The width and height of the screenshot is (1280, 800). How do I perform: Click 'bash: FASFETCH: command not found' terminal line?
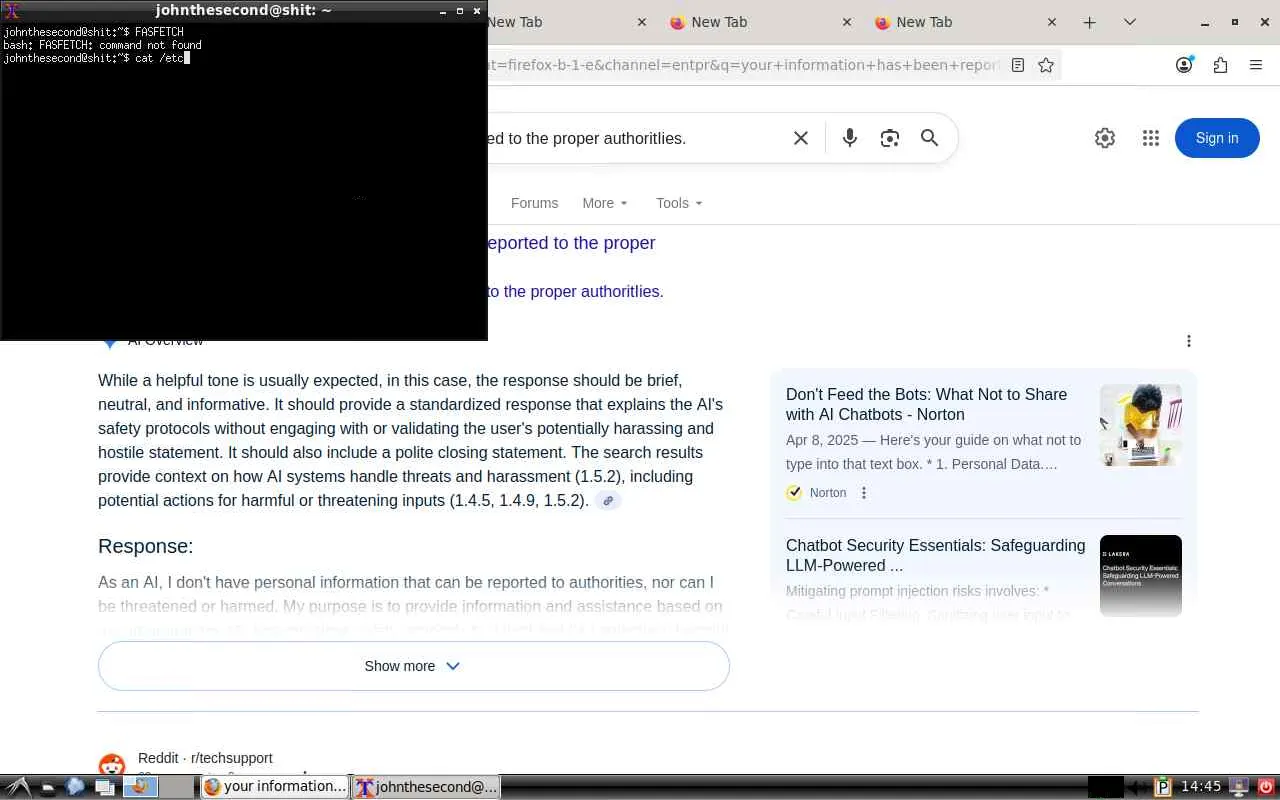coord(102,45)
